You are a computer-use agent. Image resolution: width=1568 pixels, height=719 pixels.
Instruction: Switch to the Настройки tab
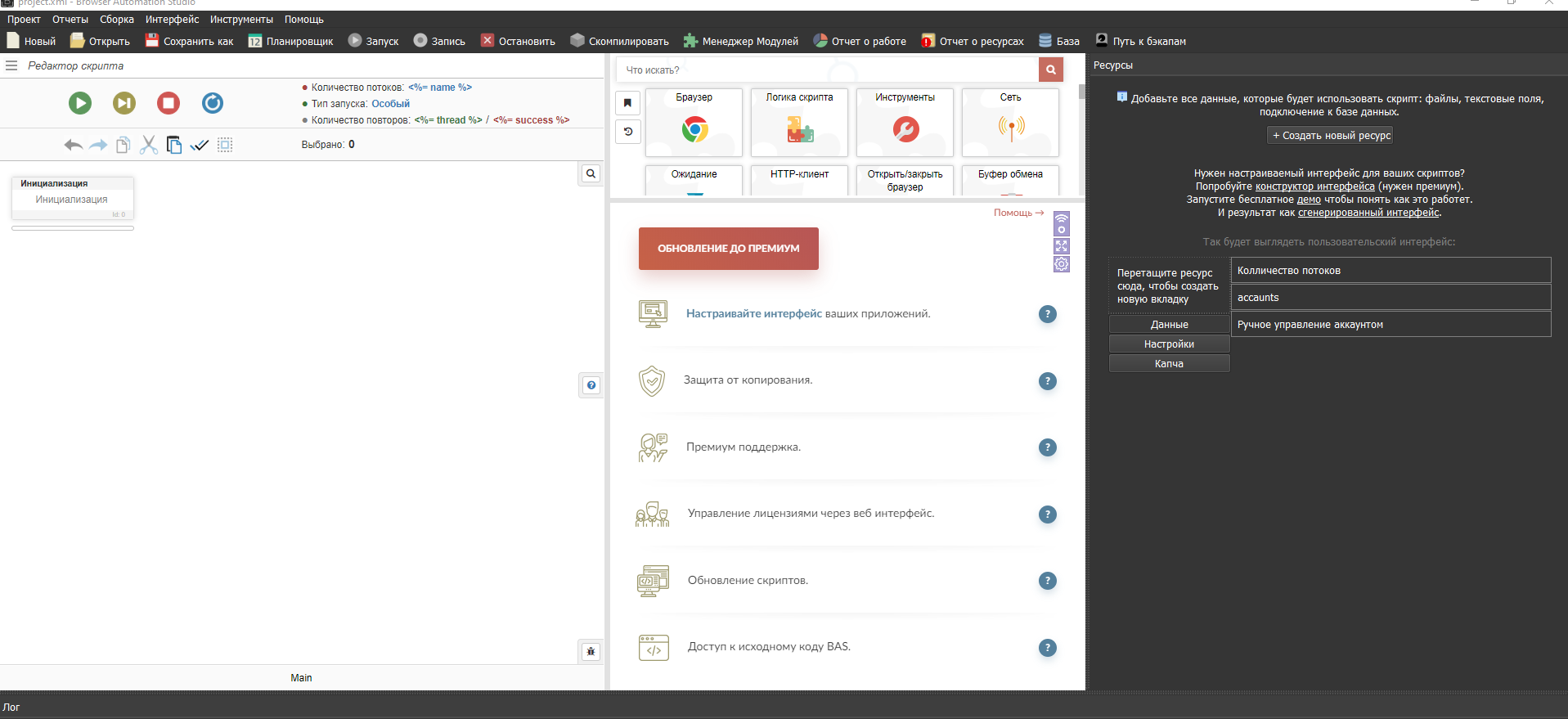click(1169, 344)
